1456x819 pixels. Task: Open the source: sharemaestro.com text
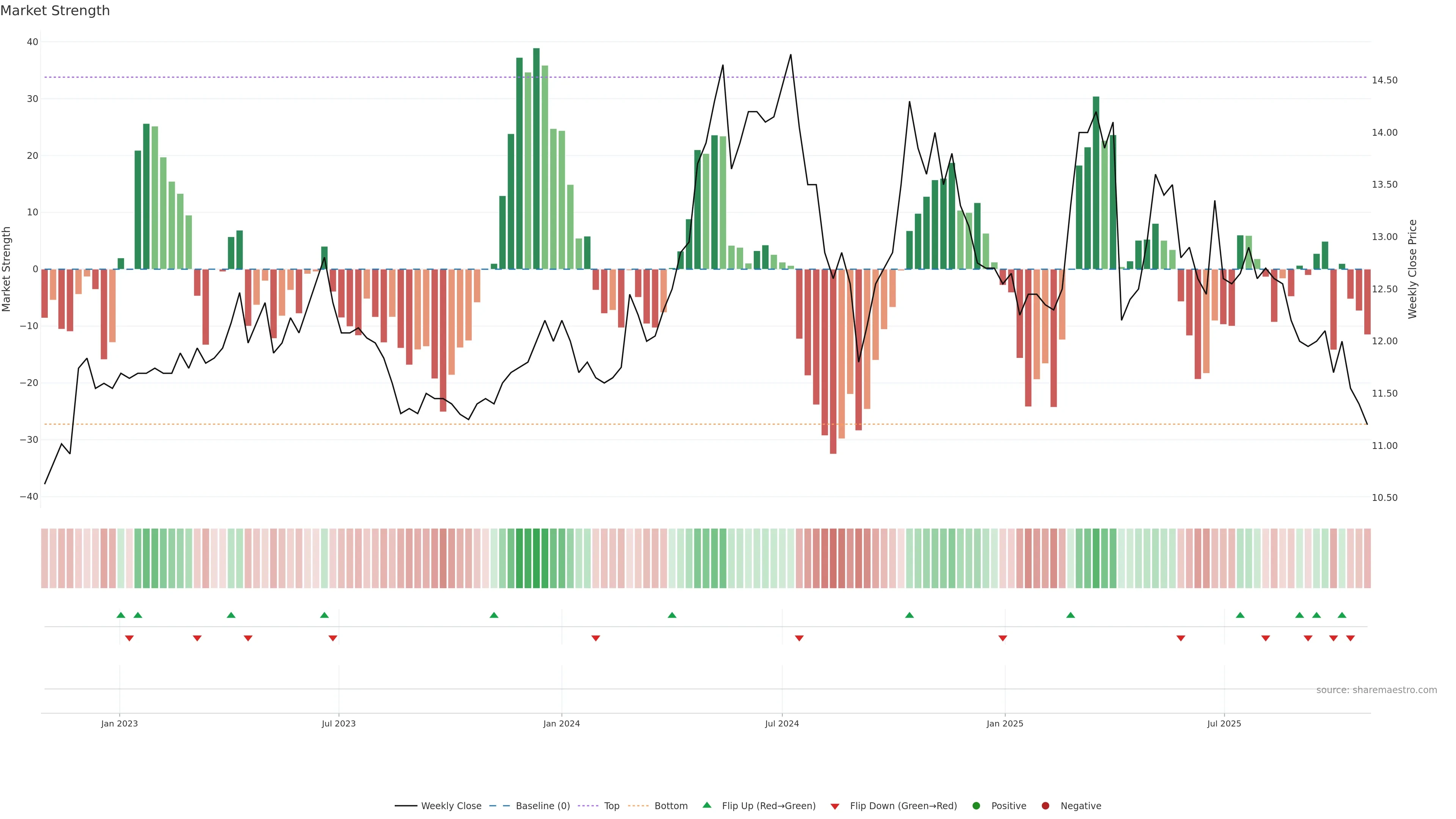pos(1376,690)
